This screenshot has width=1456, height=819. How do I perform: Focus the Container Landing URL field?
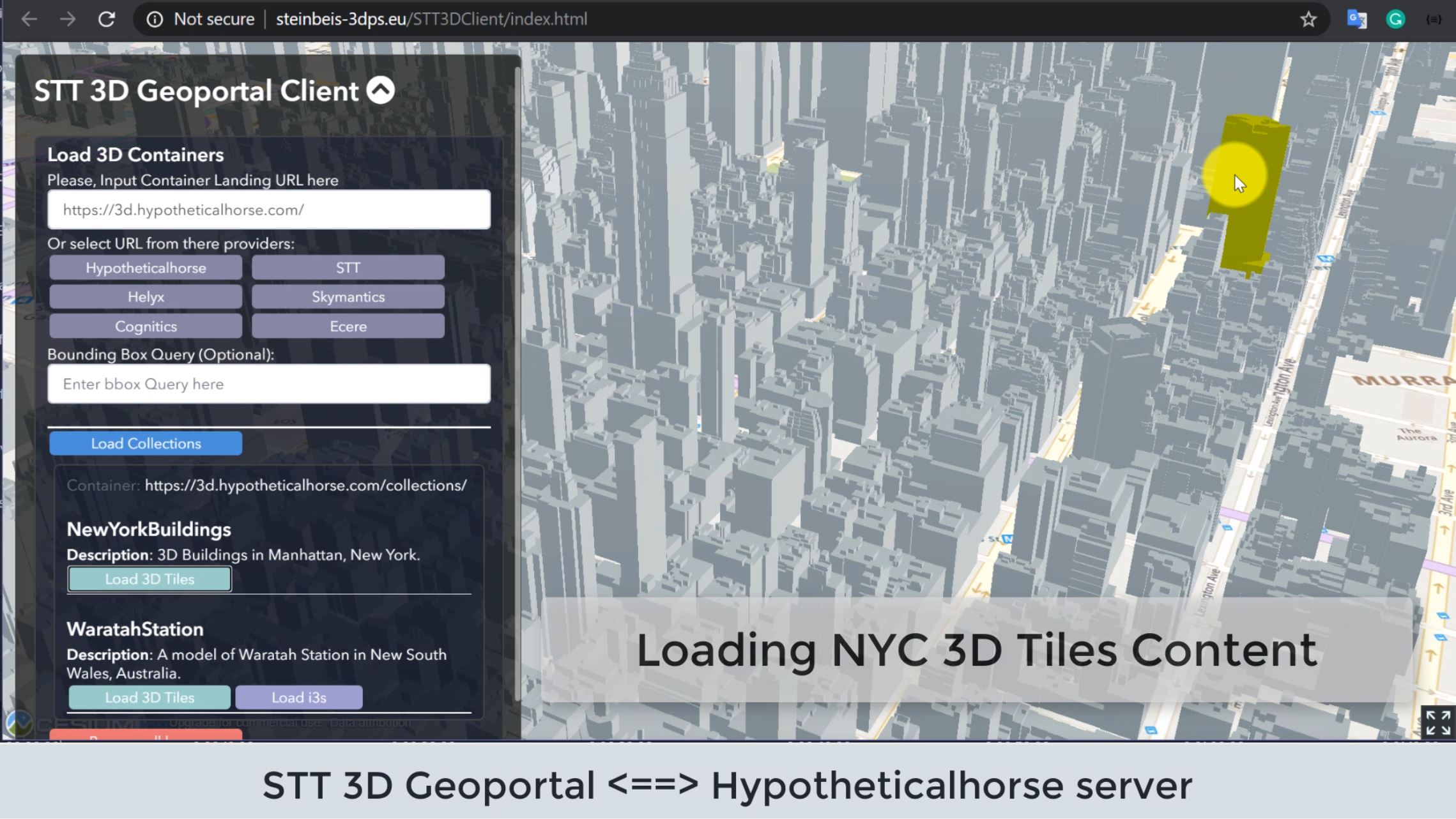(x=269, y=210)
